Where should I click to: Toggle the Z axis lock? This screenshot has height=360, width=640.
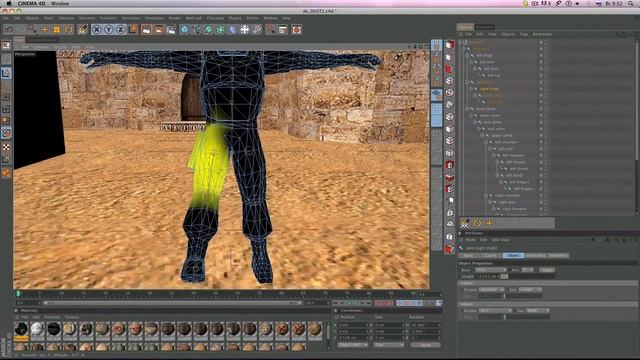(x=120, y=29)
